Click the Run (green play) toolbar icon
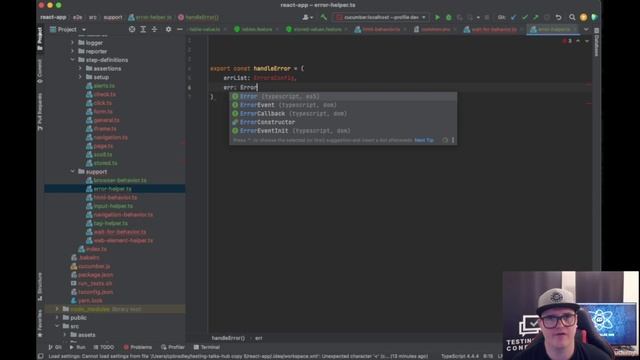 [x=437, y=18]
